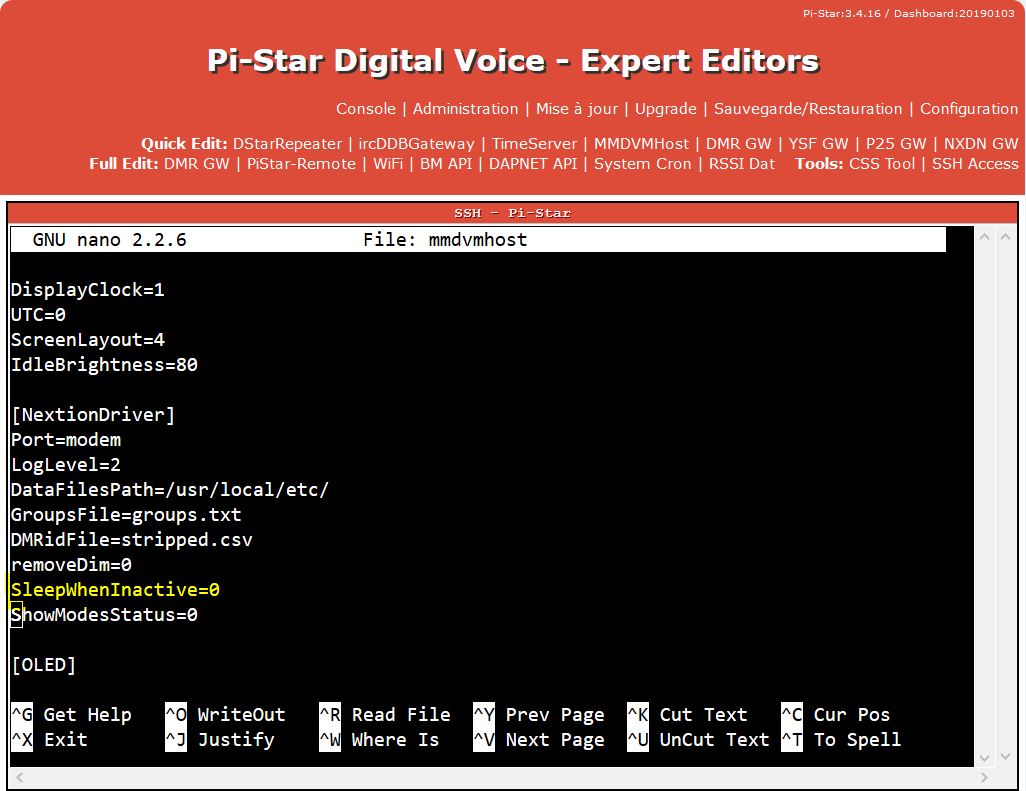Open DAPNET API editor
1026x791 pixels.
tap(533, 164)
